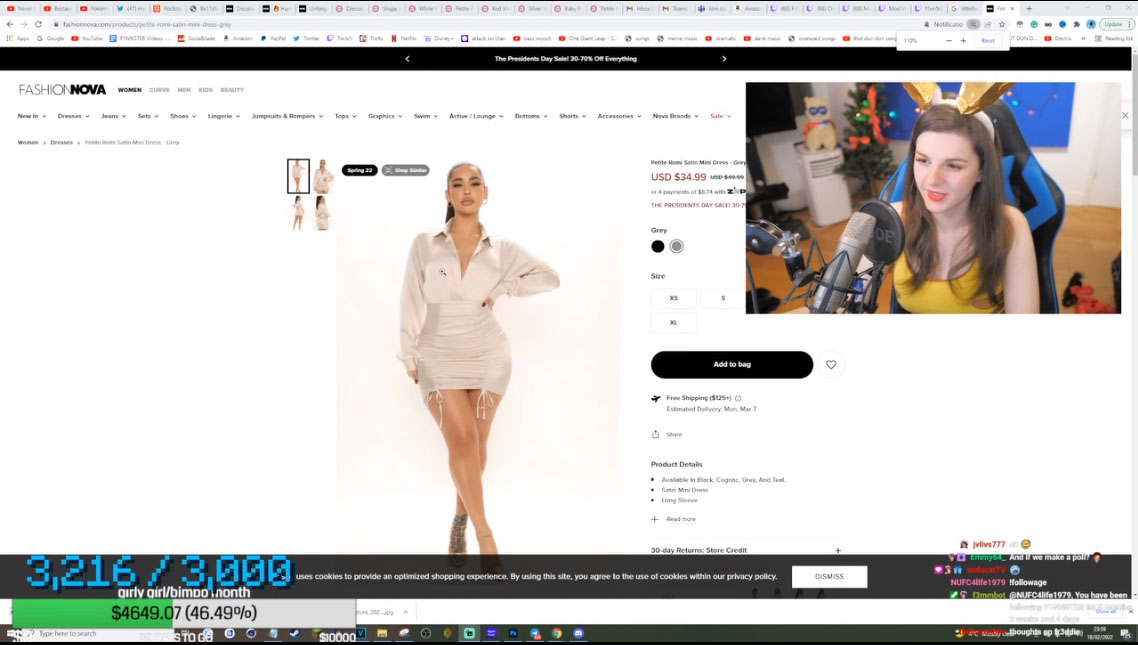Viewport: 1138px width, 645px height.
Task: Increase zoom with plus button
Action: (x=963, y=41)
